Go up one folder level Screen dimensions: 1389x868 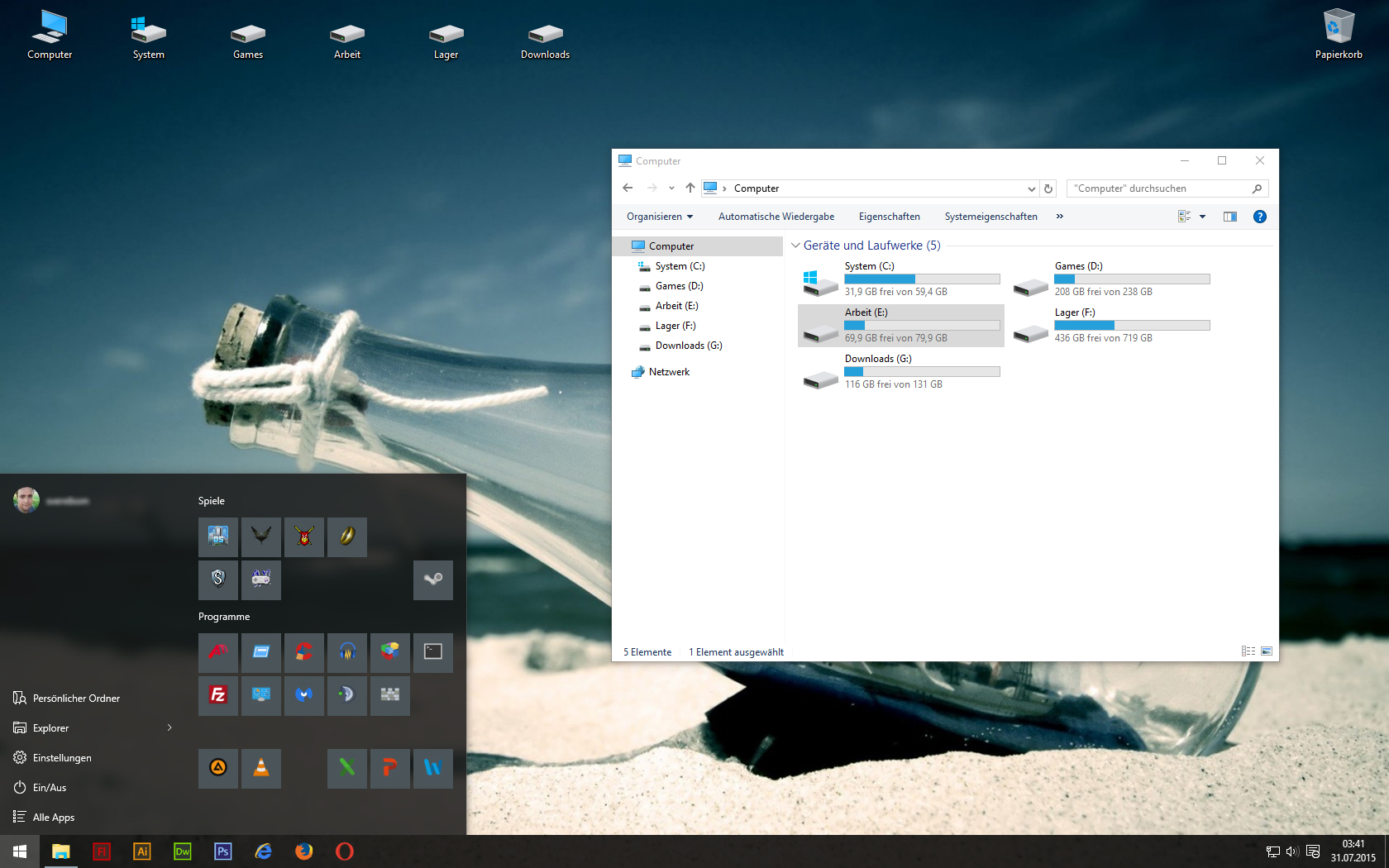click(x=690, y=188)
